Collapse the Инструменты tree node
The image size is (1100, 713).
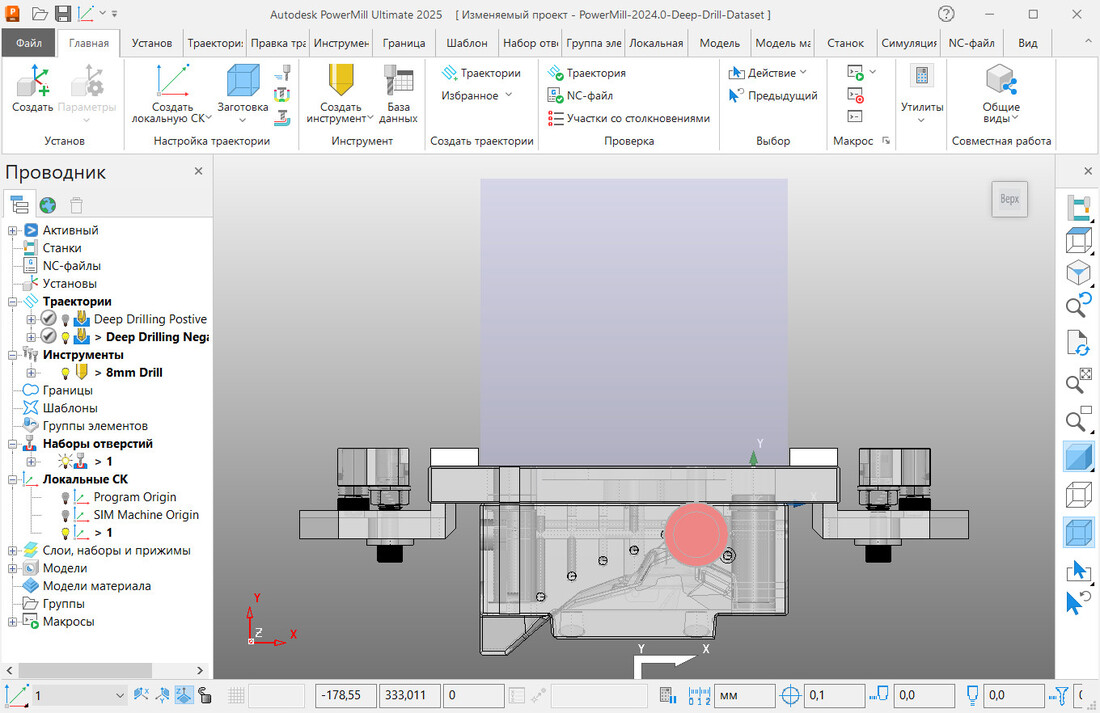[13, 355]
